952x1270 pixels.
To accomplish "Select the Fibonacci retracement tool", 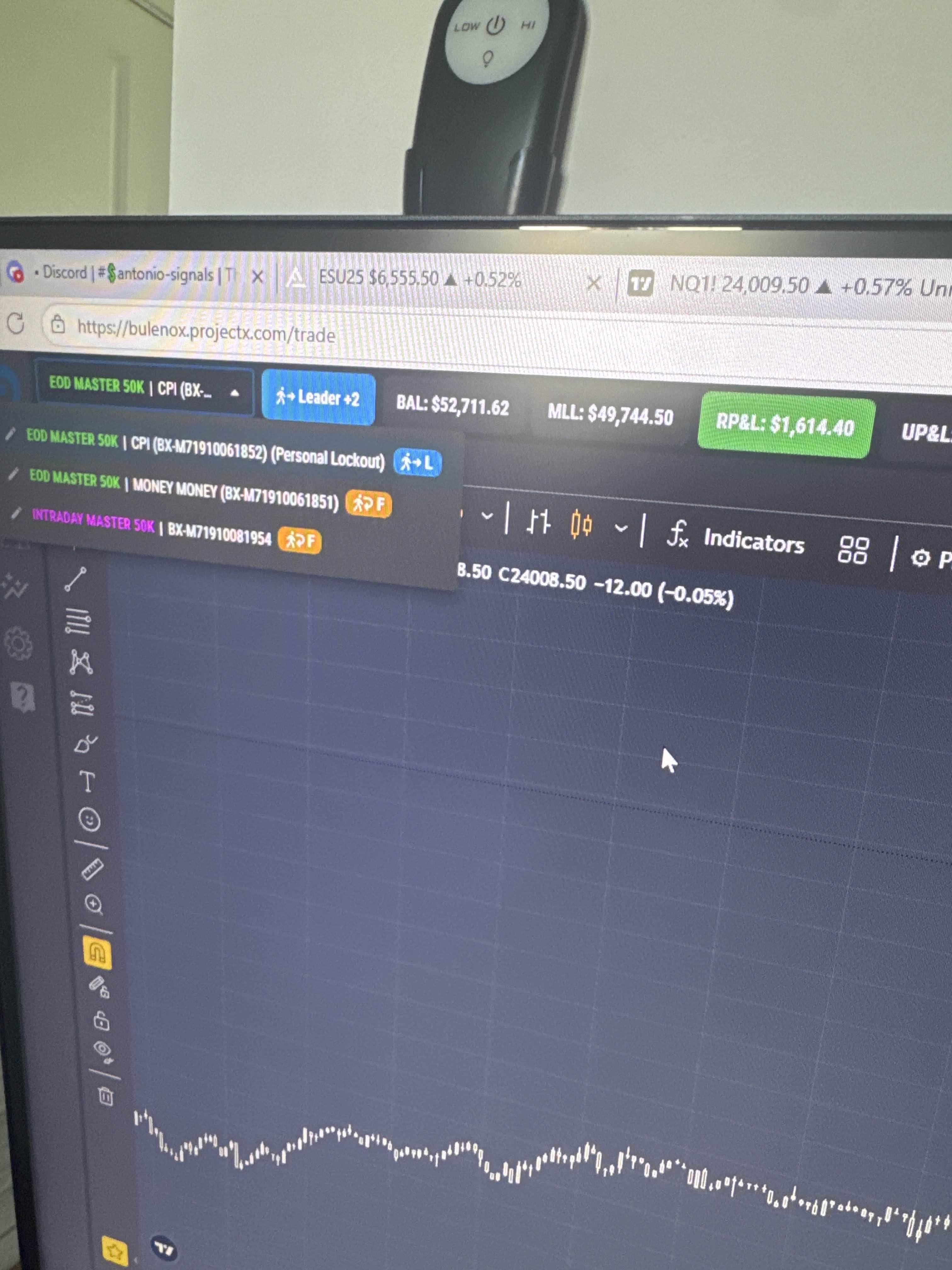I will pos(78,622).
